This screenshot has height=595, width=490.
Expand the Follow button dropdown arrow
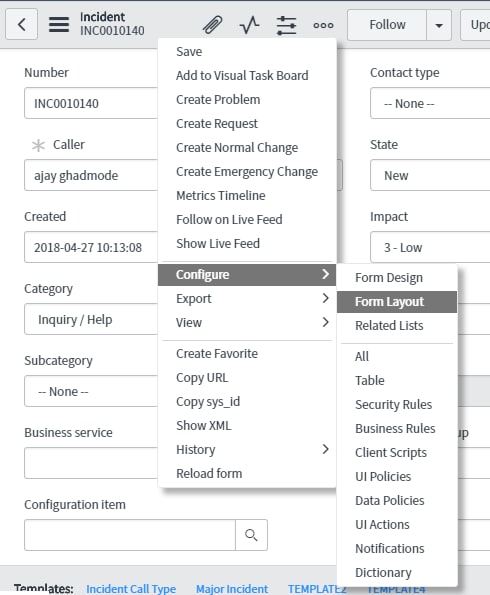click(x=439, y=25)
